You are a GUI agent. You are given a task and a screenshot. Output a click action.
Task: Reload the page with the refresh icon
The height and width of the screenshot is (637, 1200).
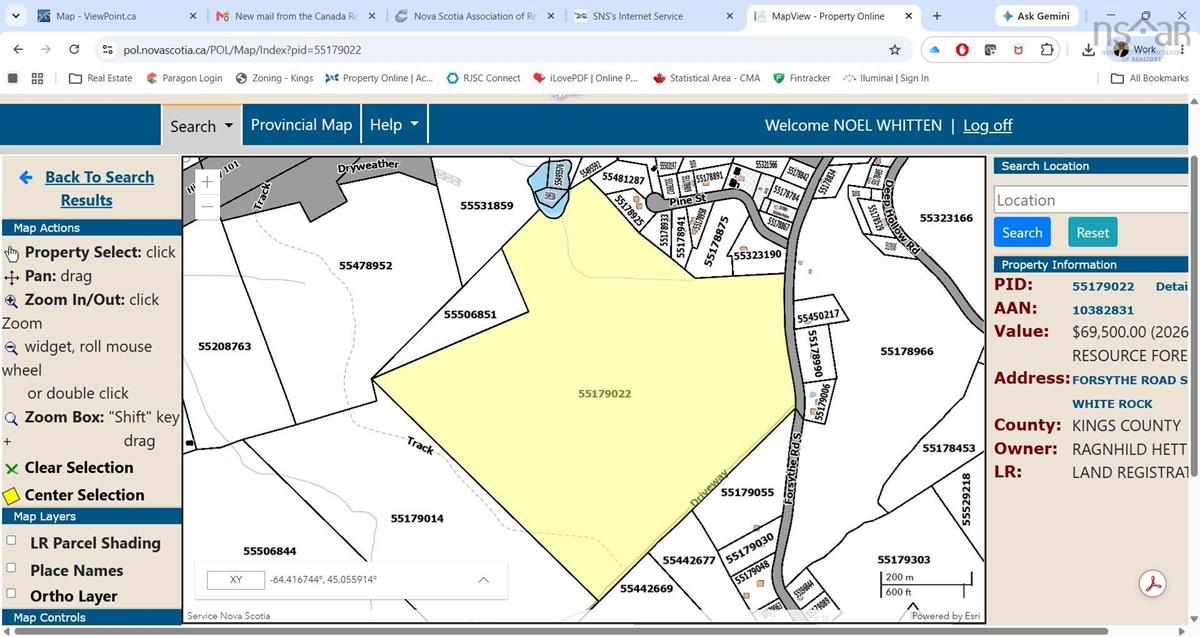click(74, 49)
